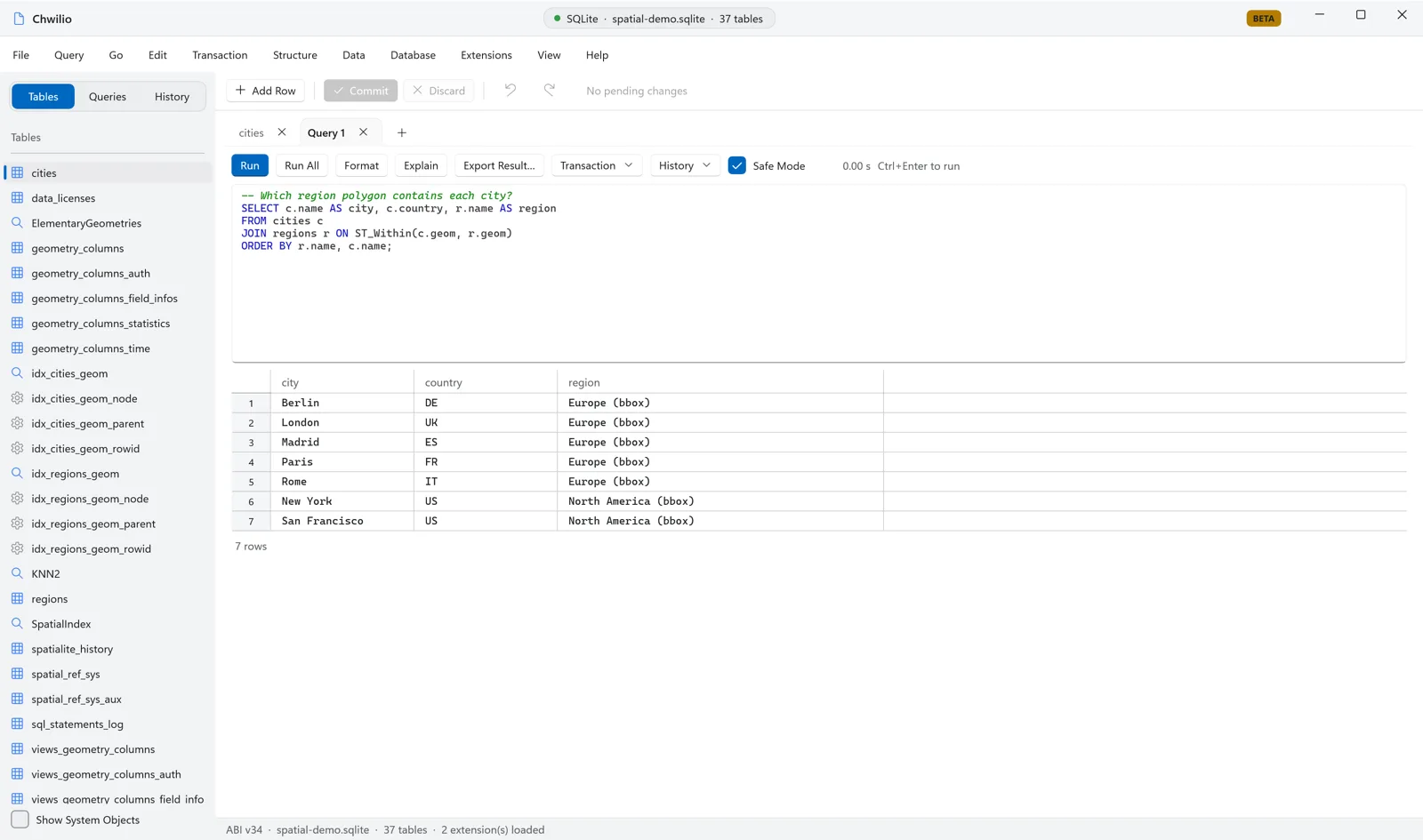Image resolution: width=1423 pixels, height=840 pixels.
Task: Click the SQLite spatial-demo.sqlite connection badge
Action: 658,19
